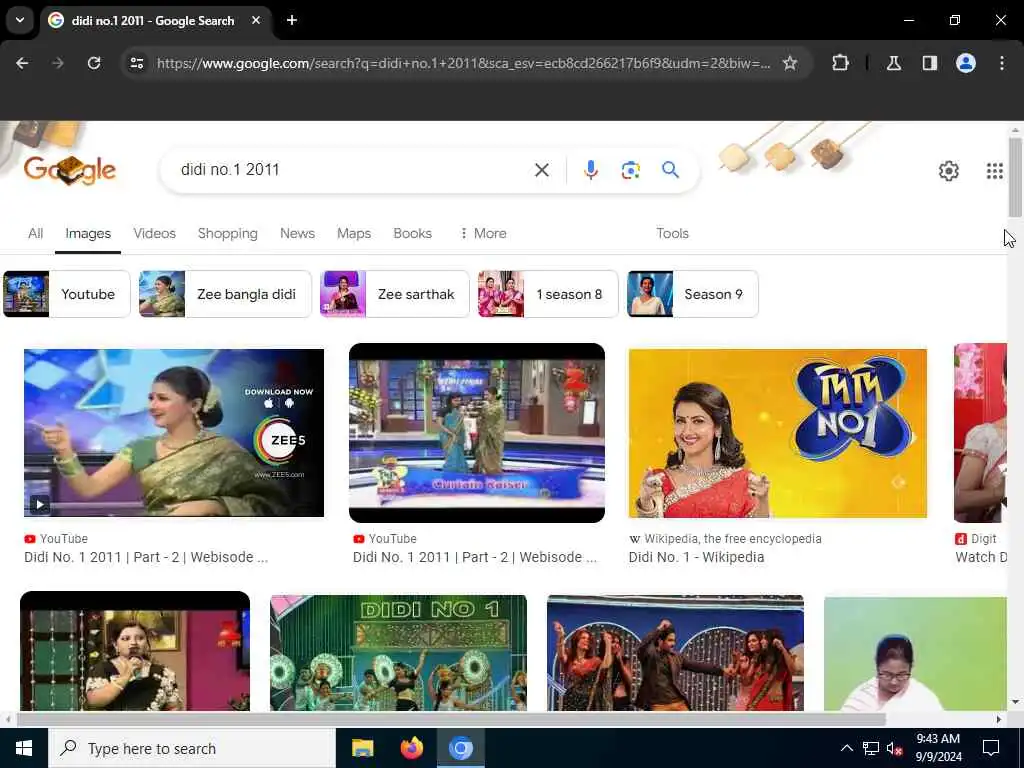Filter by 1 season 8 chip
The width and height of the screenshot is (1024, 768).
tap(548, 294)
